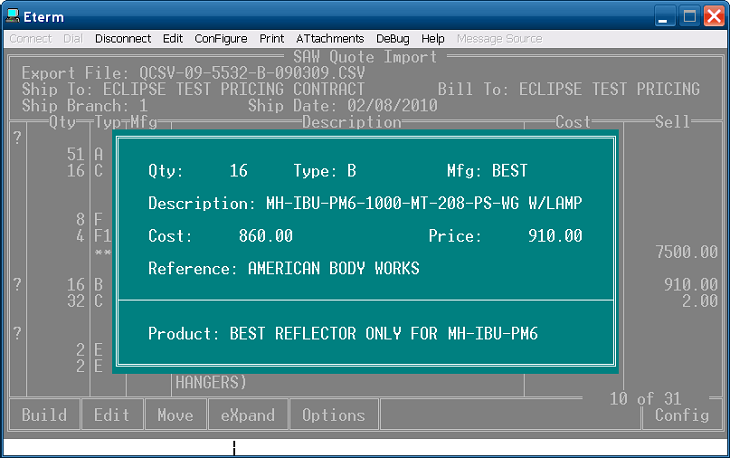The image size is (730, 458).
Task: Click the Sell value 910.00 in background list
Action: [x=691, y=284]
